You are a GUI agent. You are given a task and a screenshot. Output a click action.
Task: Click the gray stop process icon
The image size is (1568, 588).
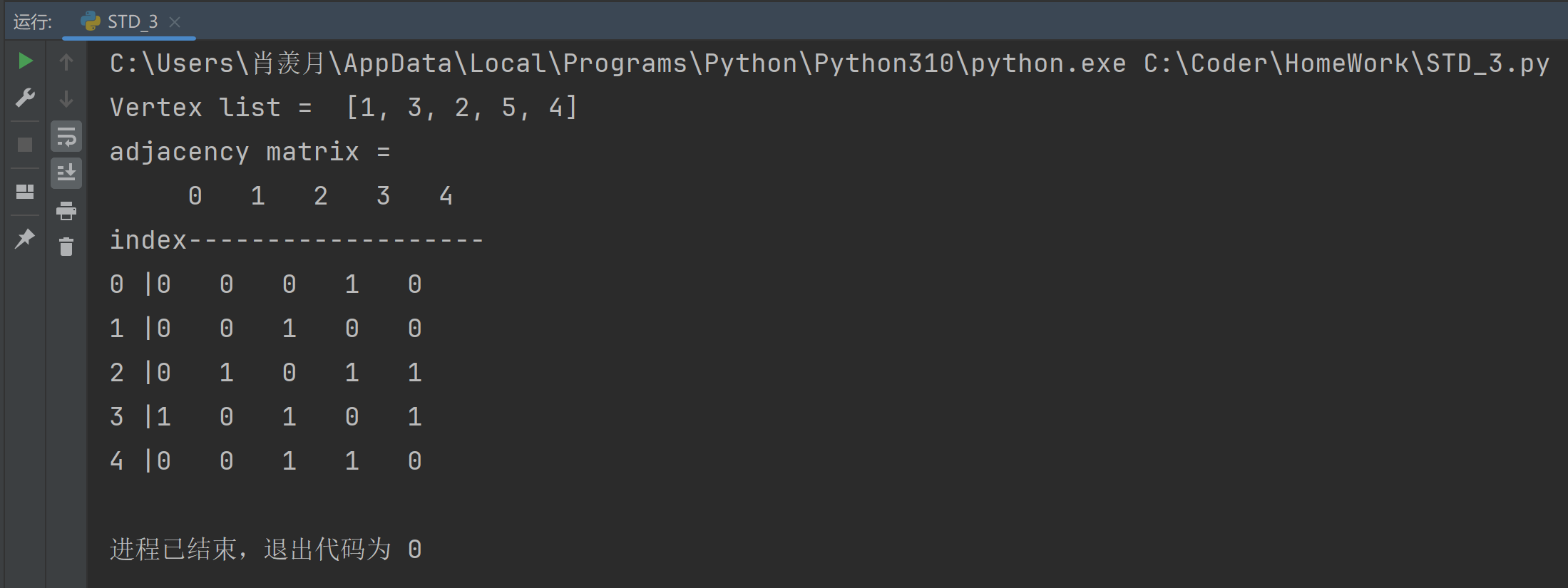pyautogui.click(x=25, y=145)
